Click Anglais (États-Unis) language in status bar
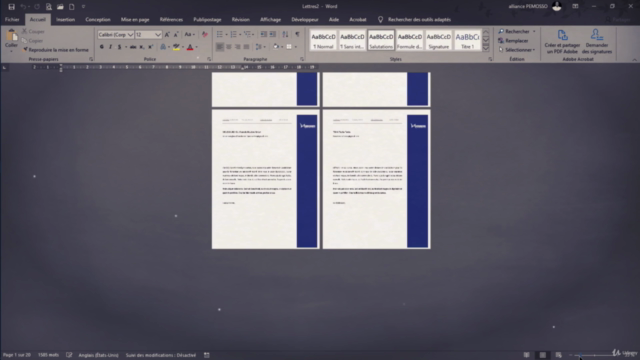The image size is (640, 360). click(x=98, y=355)
